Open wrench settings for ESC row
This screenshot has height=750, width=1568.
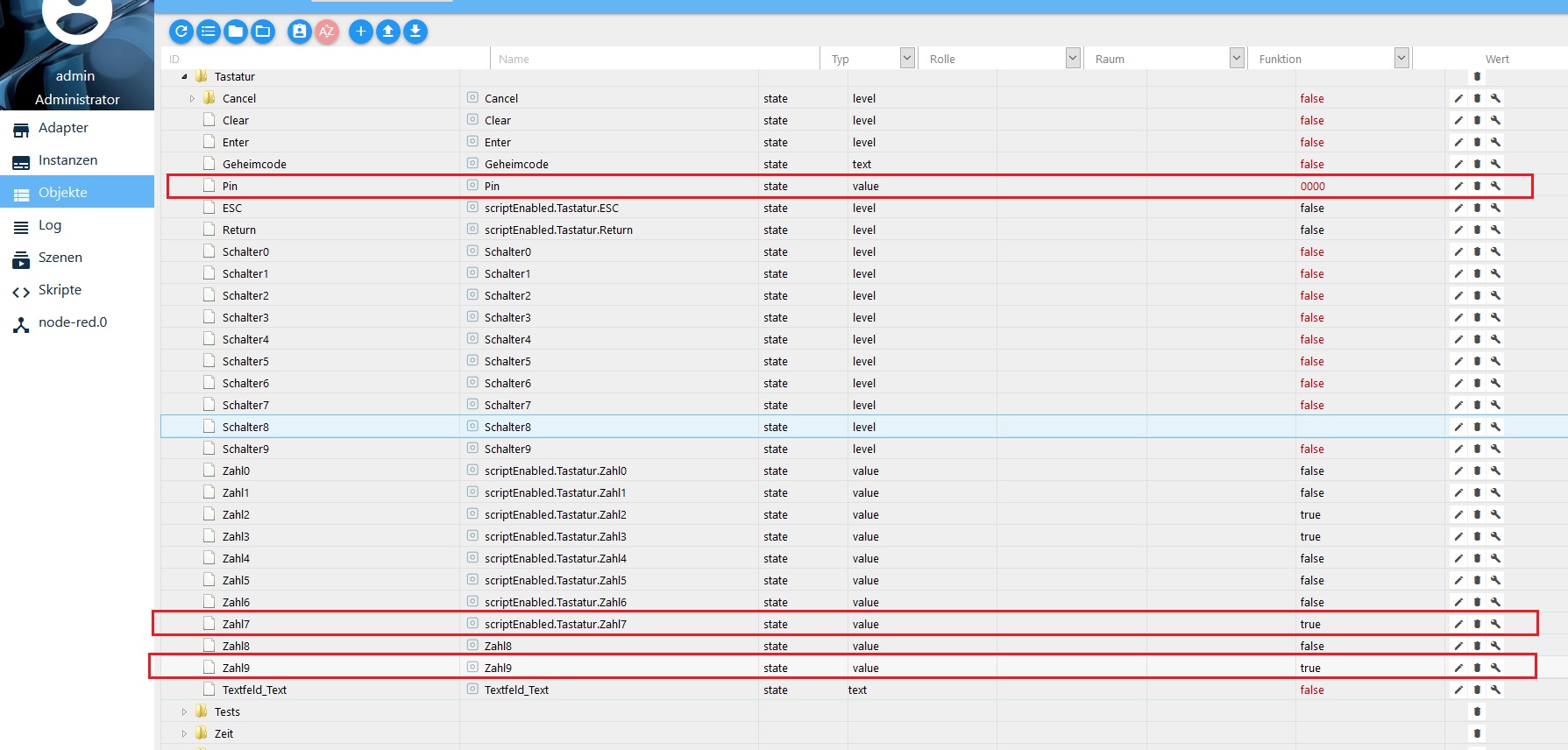[1495, 208]
